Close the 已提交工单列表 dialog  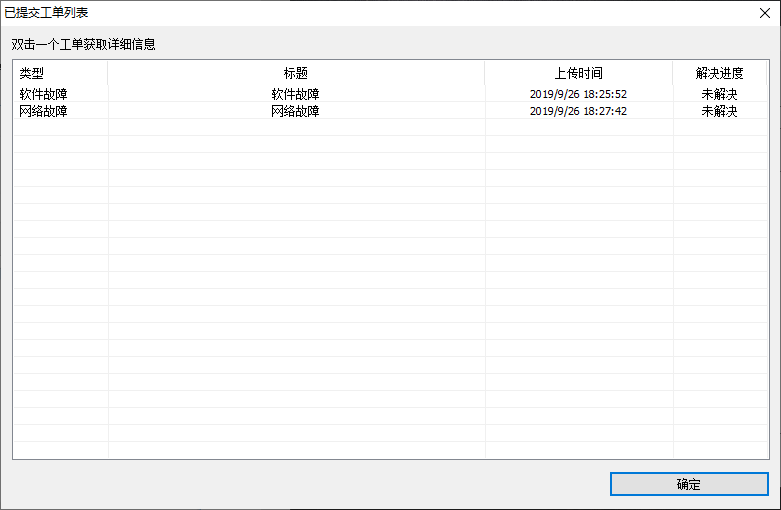point(765,13)
